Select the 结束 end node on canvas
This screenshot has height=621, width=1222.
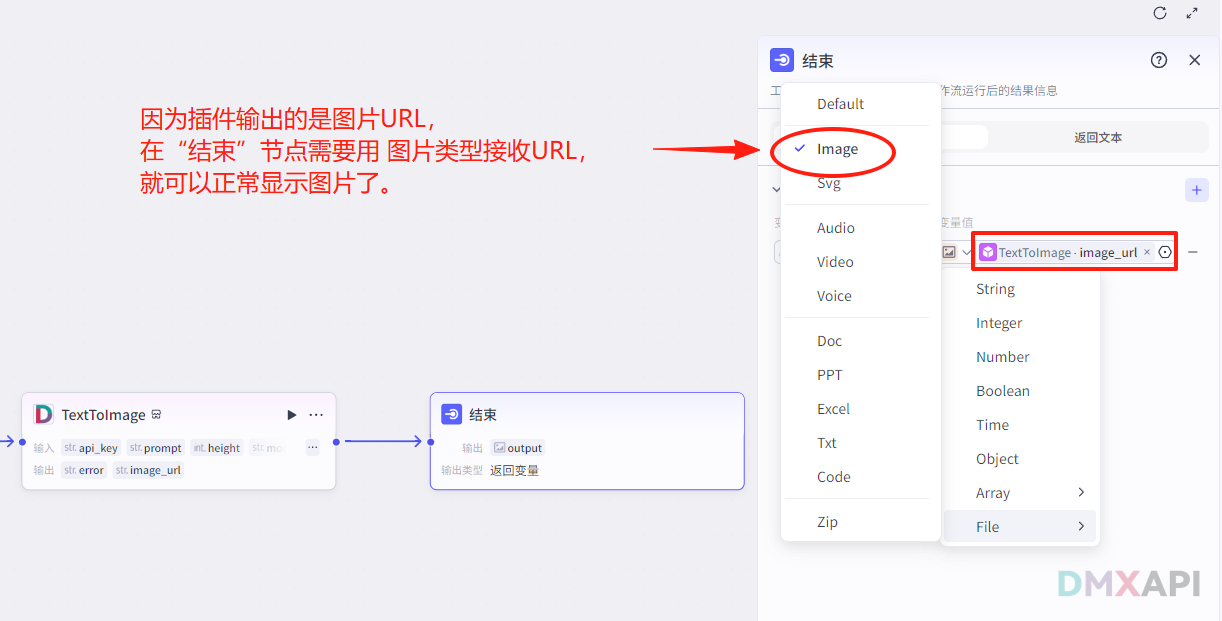586,440
